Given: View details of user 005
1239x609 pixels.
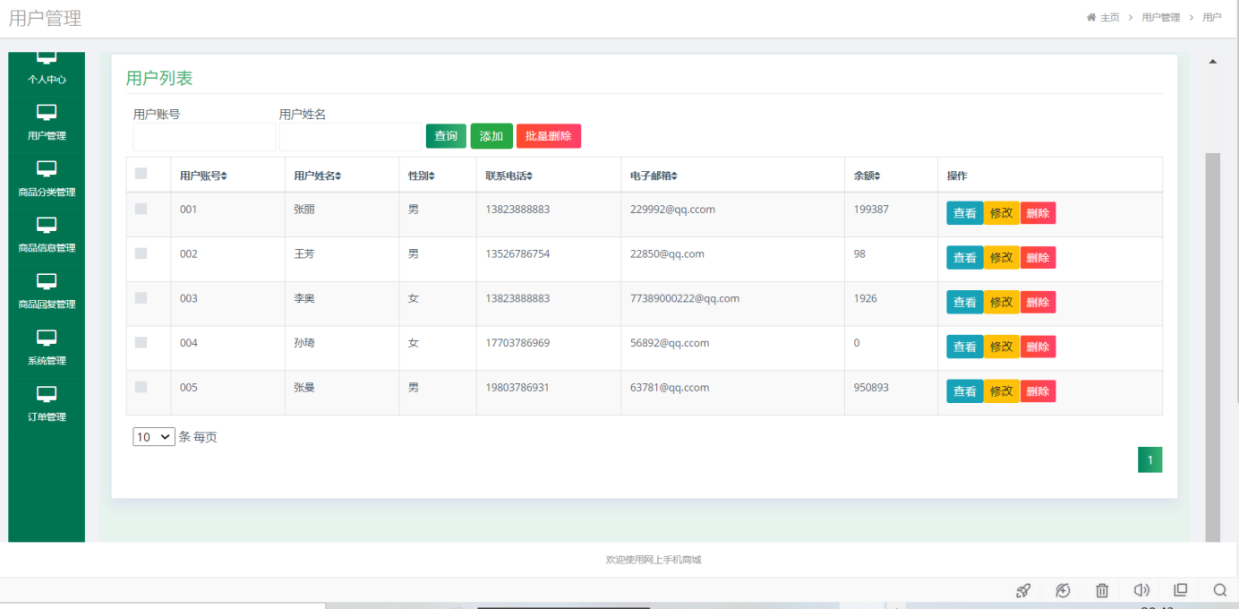Looking at the screenshot, I should (x=965, y=391).
